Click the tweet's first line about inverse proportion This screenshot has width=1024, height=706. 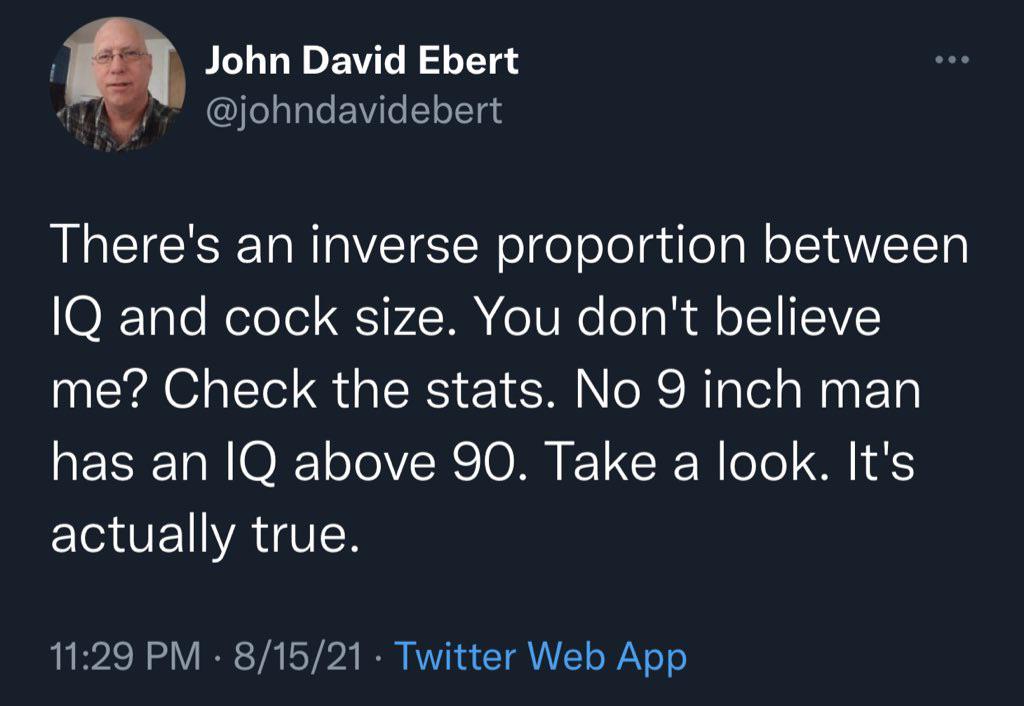tap(509, 248)
